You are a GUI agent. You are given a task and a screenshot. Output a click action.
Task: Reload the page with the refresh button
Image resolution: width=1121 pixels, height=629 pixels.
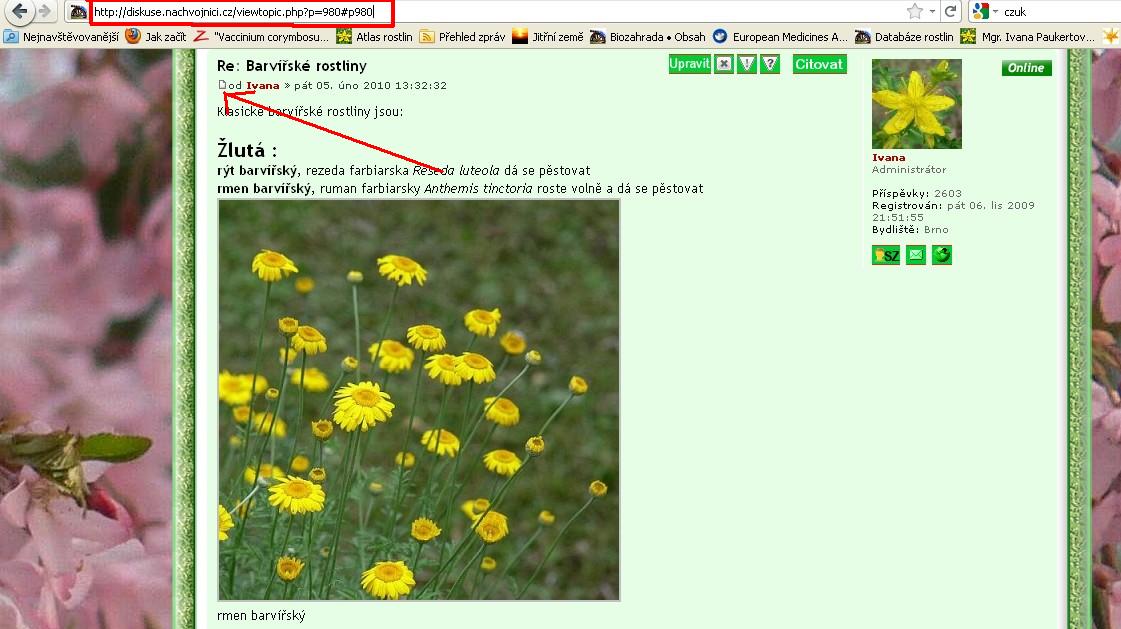coord(950,12)
